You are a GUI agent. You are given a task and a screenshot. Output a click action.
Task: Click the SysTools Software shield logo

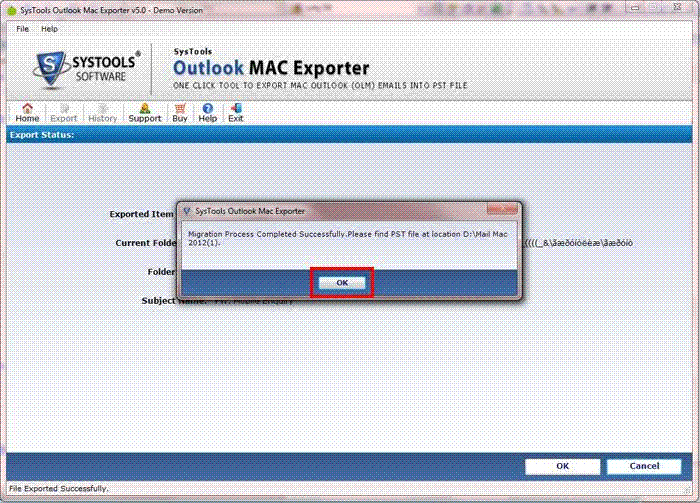[x=50, y=68]
